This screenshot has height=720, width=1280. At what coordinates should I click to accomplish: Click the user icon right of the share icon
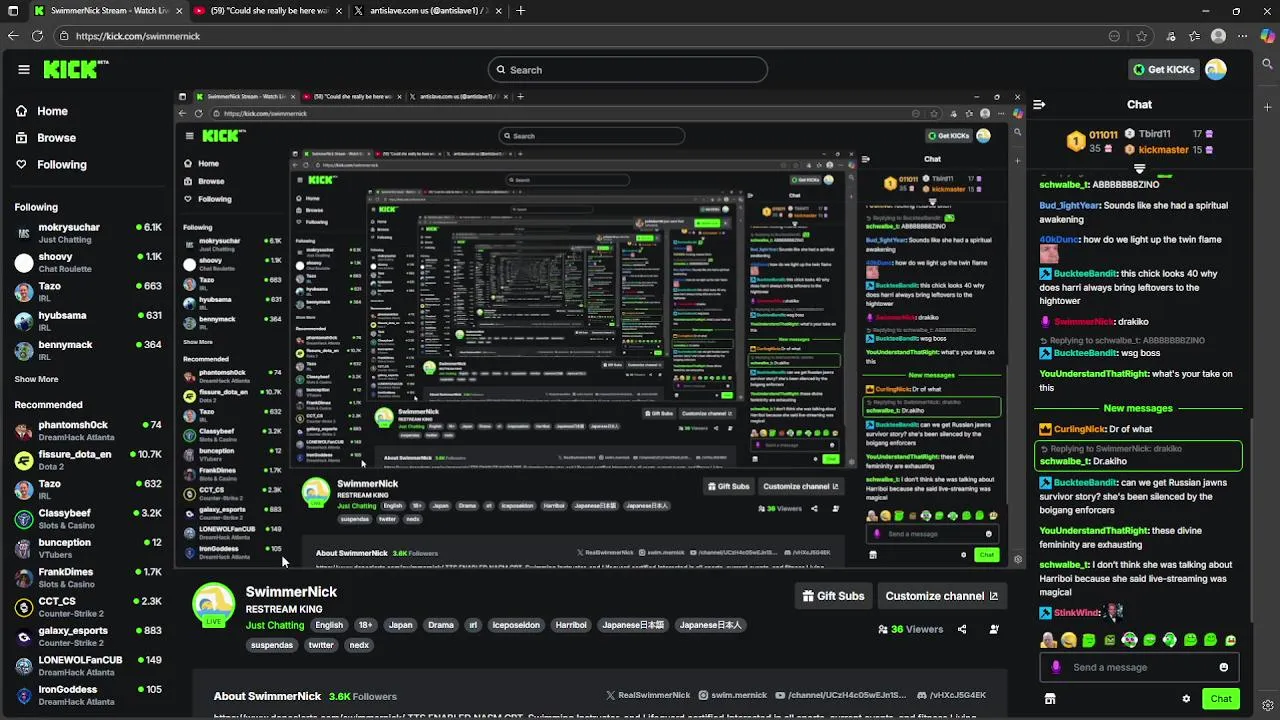tap(994, 629)
